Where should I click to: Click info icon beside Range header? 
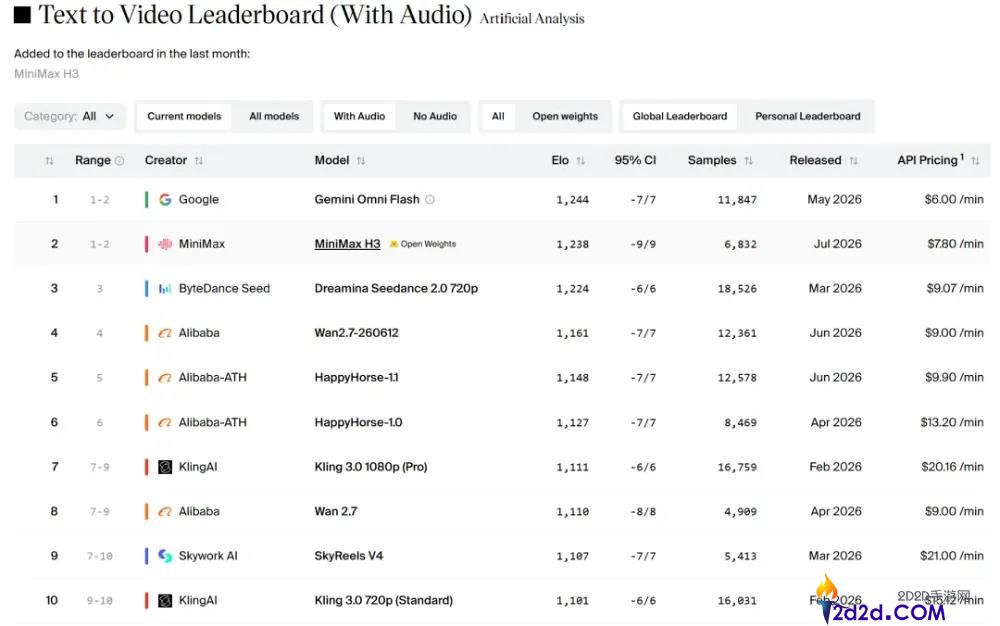point(119,161)
